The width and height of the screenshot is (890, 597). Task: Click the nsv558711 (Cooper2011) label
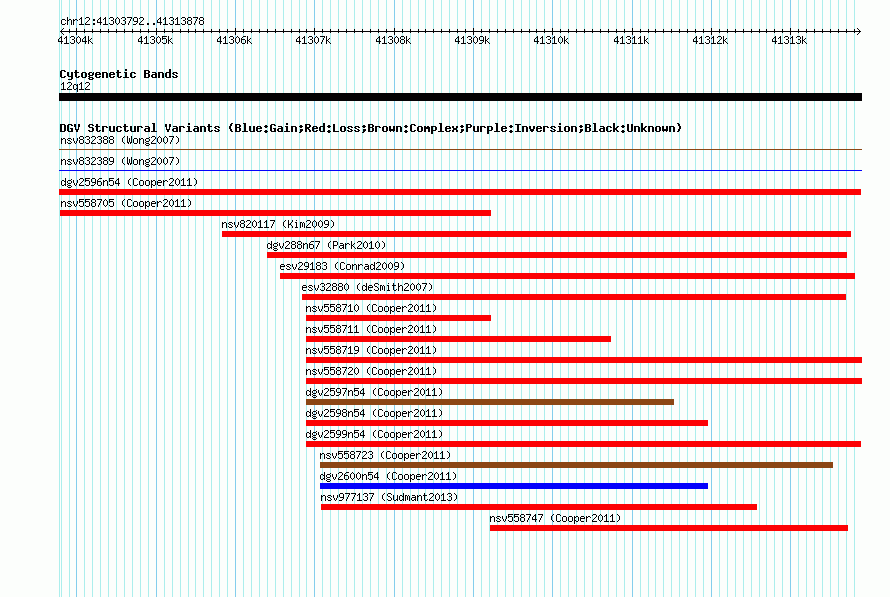pos(371,329)
